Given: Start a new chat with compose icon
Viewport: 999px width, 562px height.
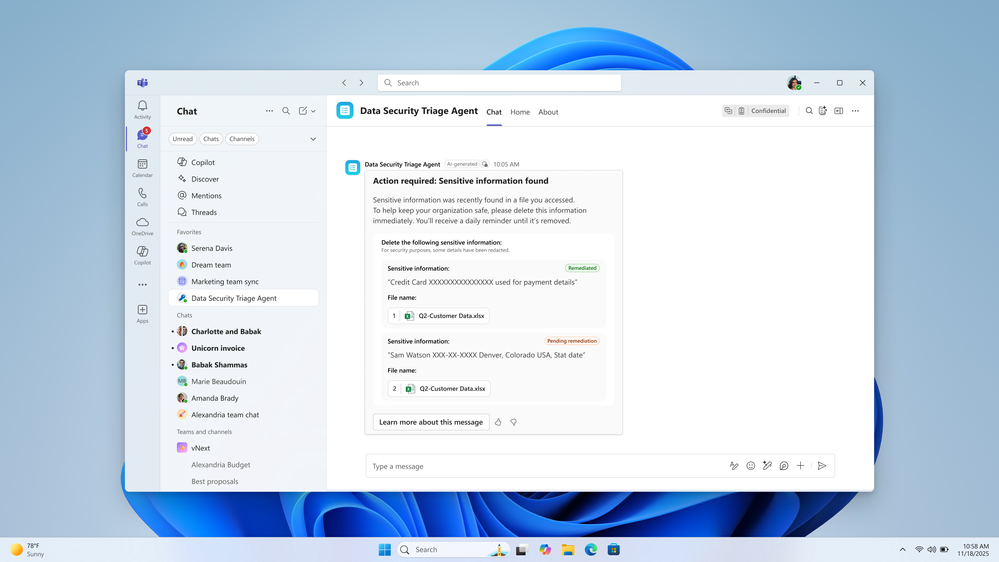Looking at the screenshot, I should [x=303, y=111].
